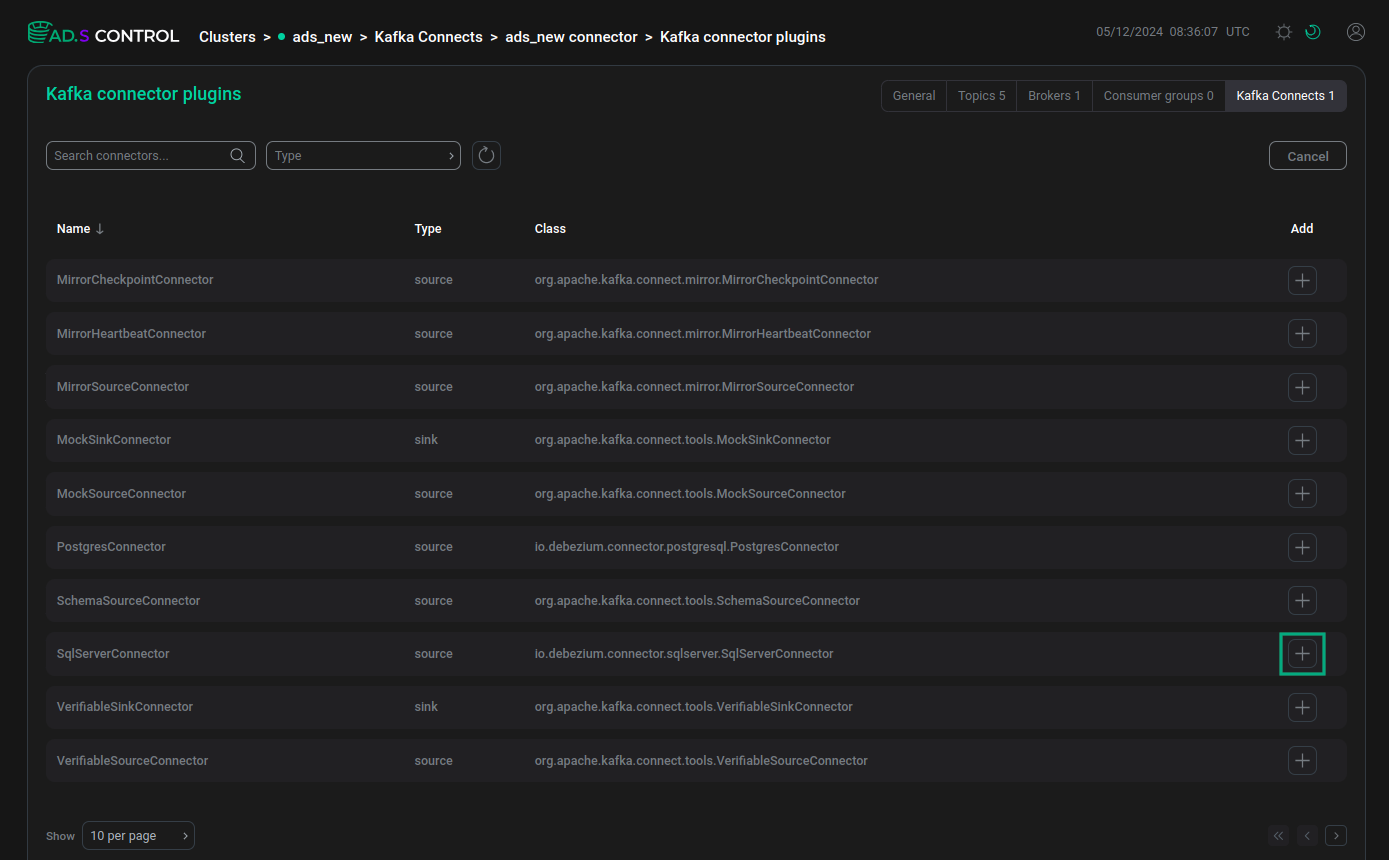Select the MockSourceConnector name cell
This screenshot has width=1389, height=860.
point(121,494)
